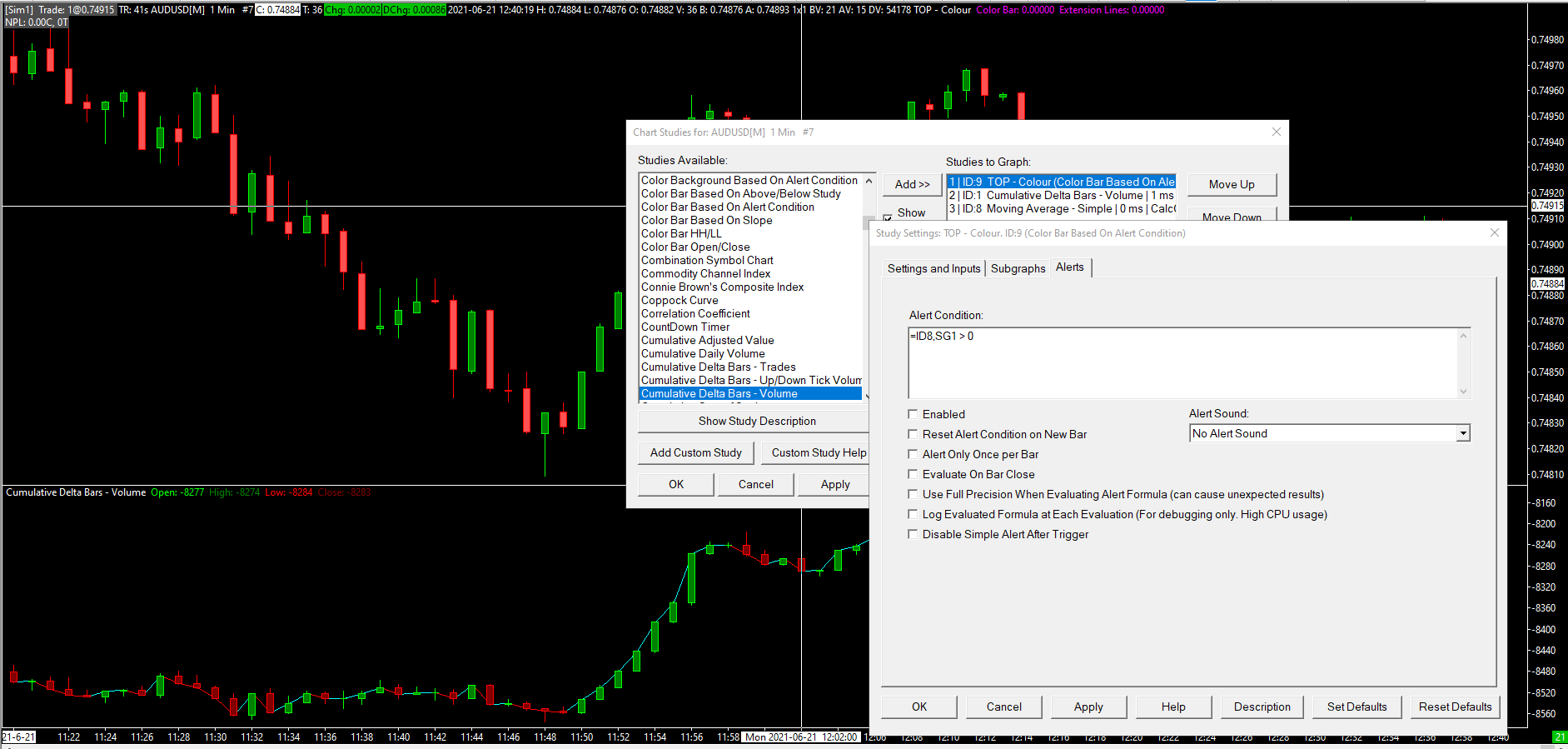Click the Extension Lines: 0.00000 header label
The image size is (1568, 749).
[1112, 10]
